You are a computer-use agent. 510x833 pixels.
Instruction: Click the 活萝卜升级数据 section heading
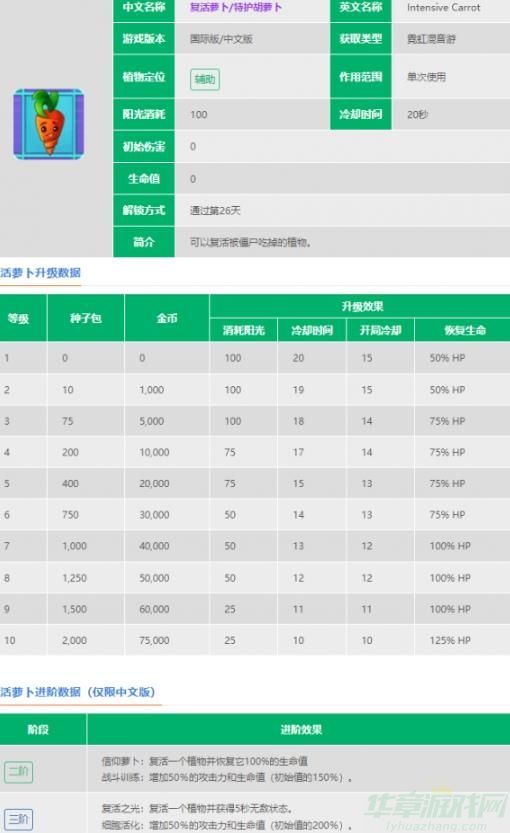[x=40, y=273]
